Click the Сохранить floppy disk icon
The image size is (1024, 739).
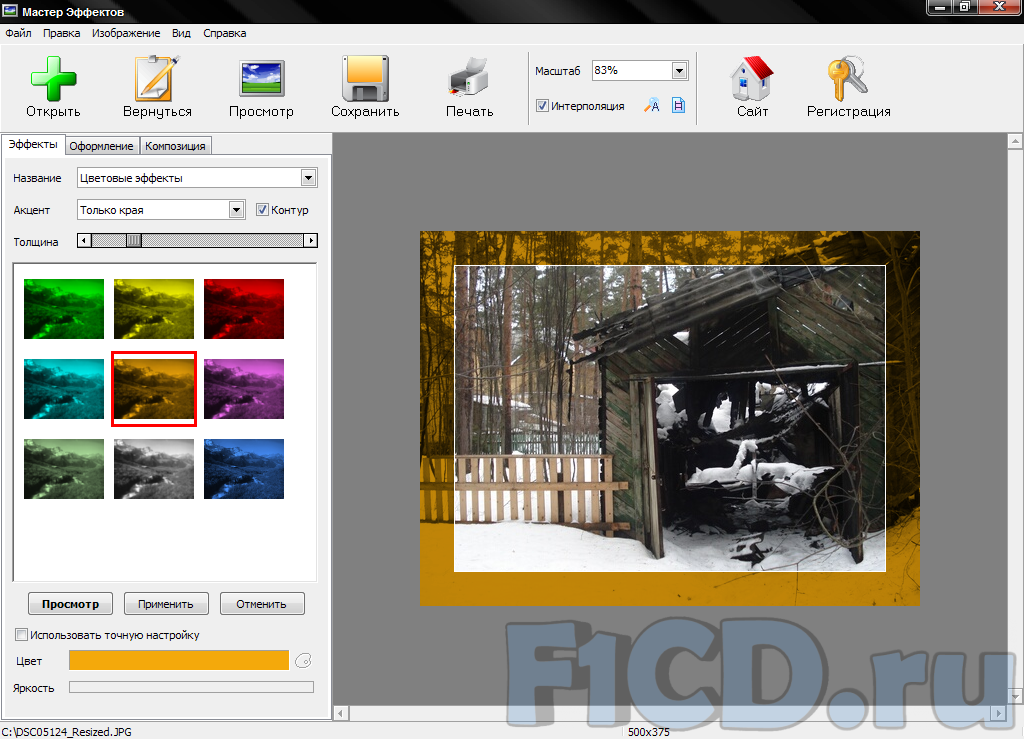[365, 78]
